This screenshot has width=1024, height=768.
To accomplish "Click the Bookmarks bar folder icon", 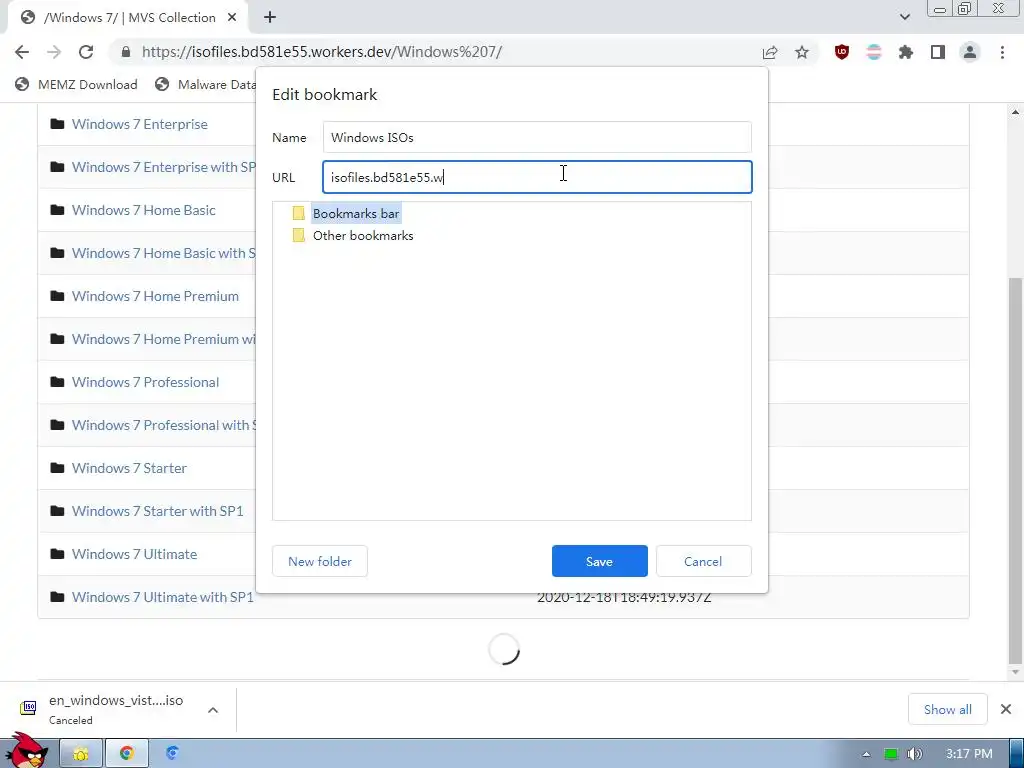I will point(298,214).
